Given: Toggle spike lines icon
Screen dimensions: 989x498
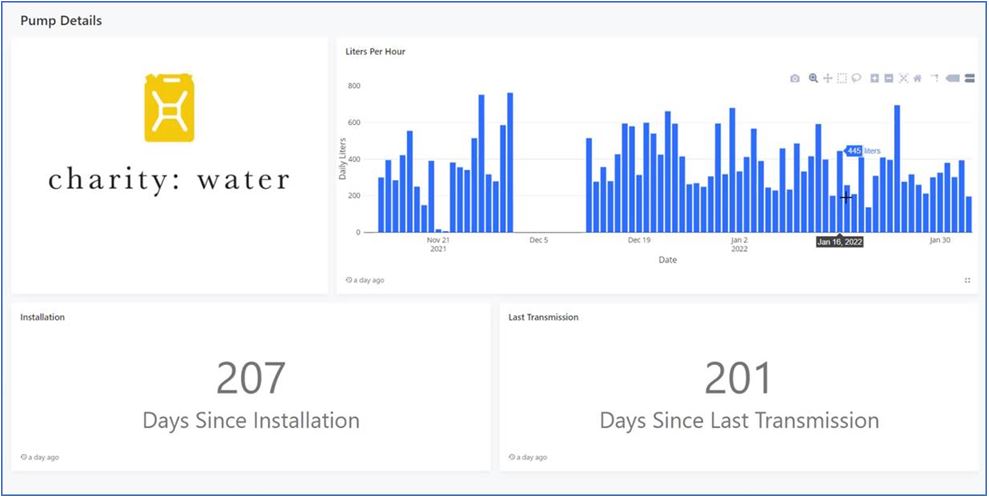Looking at the screenshot, I should pos(935,78).
